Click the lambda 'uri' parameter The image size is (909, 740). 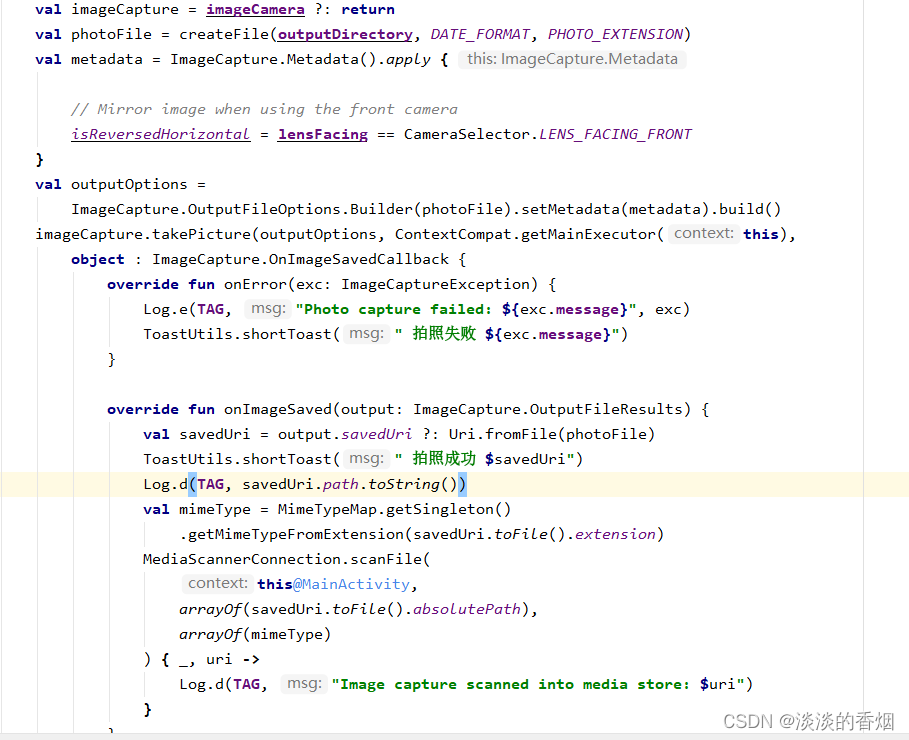219,659
